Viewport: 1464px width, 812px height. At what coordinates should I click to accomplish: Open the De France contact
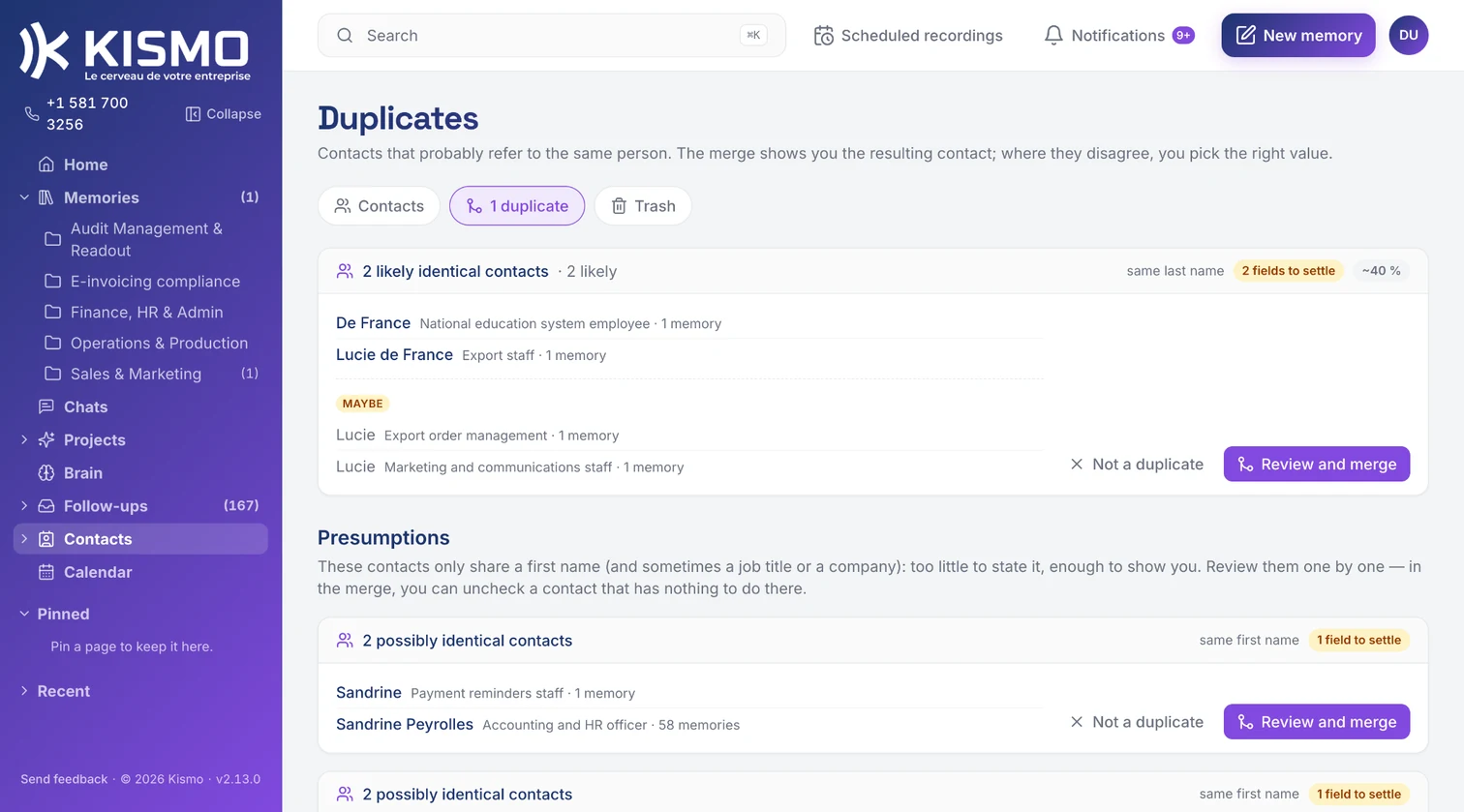(x=373, y=323)
